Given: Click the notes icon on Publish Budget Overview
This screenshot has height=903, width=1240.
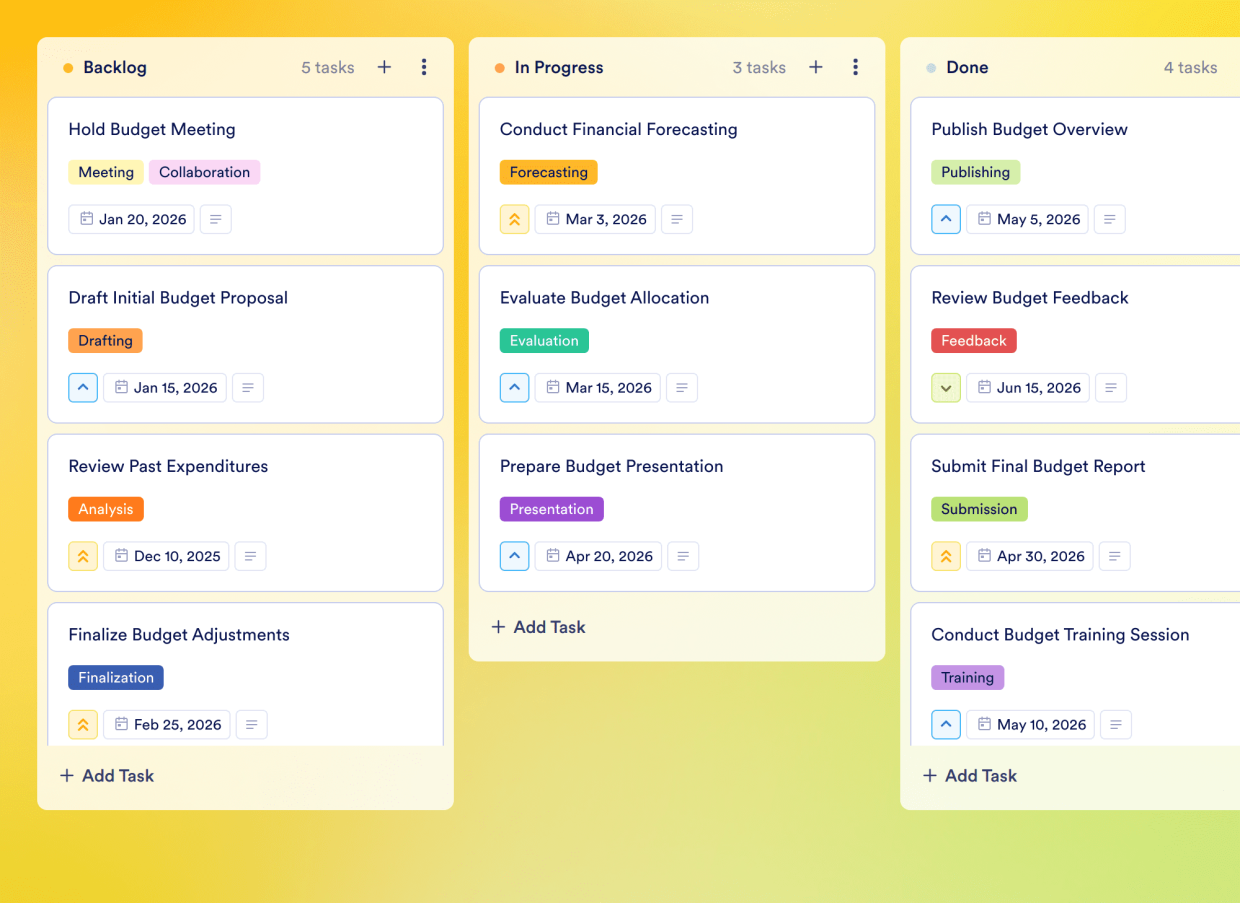Looking at the screenshot, I should tap(1110, 219).
